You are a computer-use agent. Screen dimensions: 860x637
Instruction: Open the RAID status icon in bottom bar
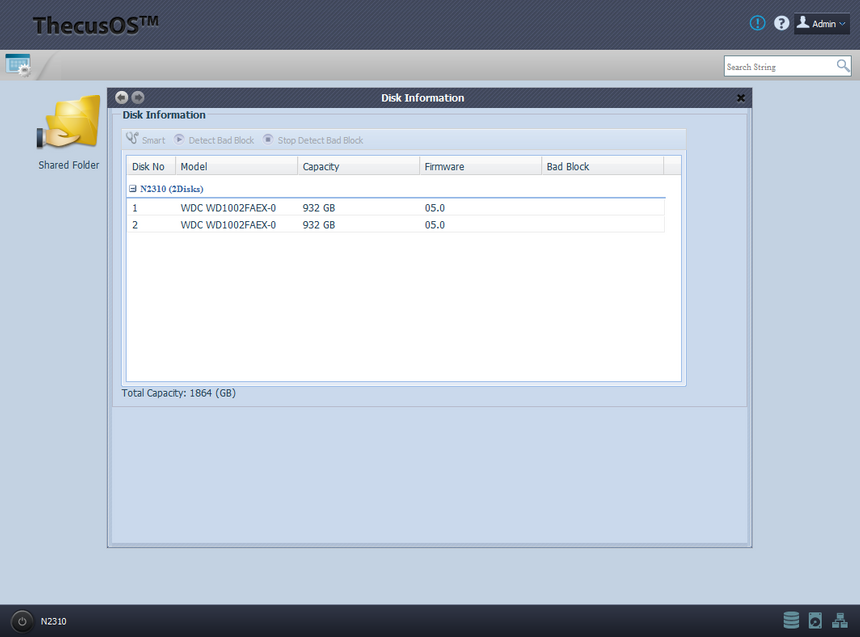point(791,620)
